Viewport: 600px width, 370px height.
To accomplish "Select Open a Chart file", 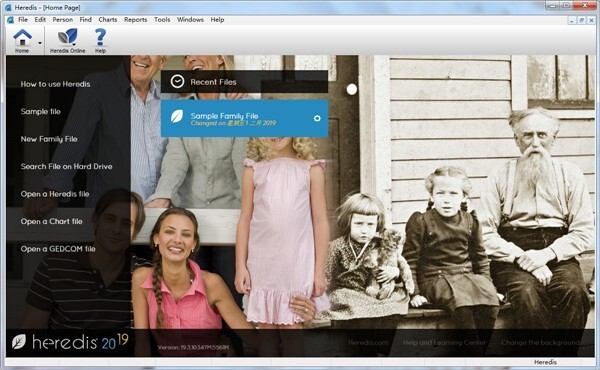I will [x=52, y=222].
